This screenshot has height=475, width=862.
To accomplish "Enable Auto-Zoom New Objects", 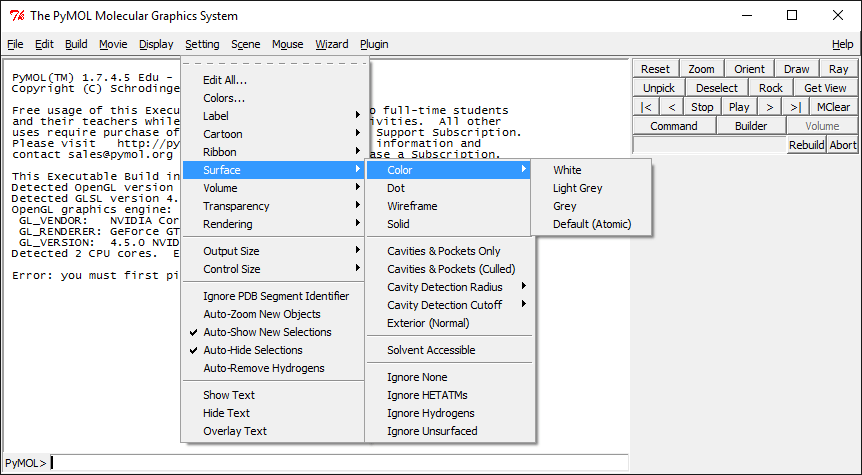I will (273, 314).
